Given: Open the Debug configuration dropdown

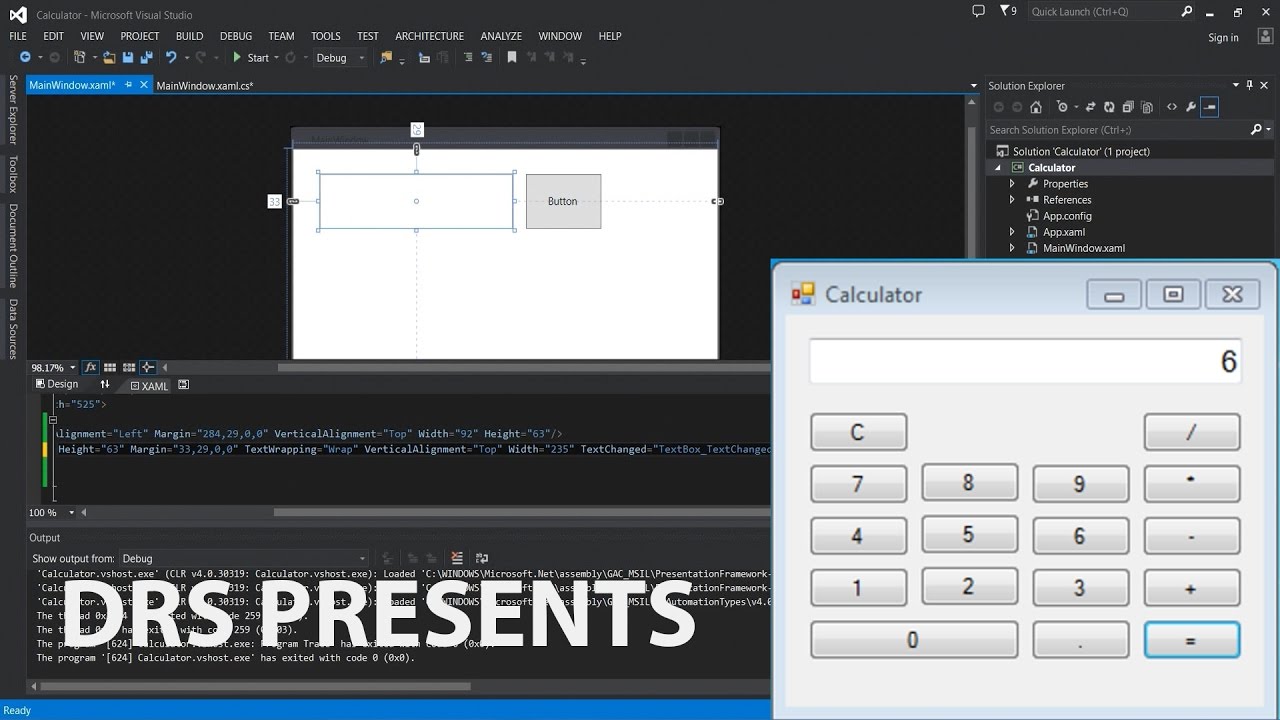Looking at the screenshot, I should [x=341, y=57].
